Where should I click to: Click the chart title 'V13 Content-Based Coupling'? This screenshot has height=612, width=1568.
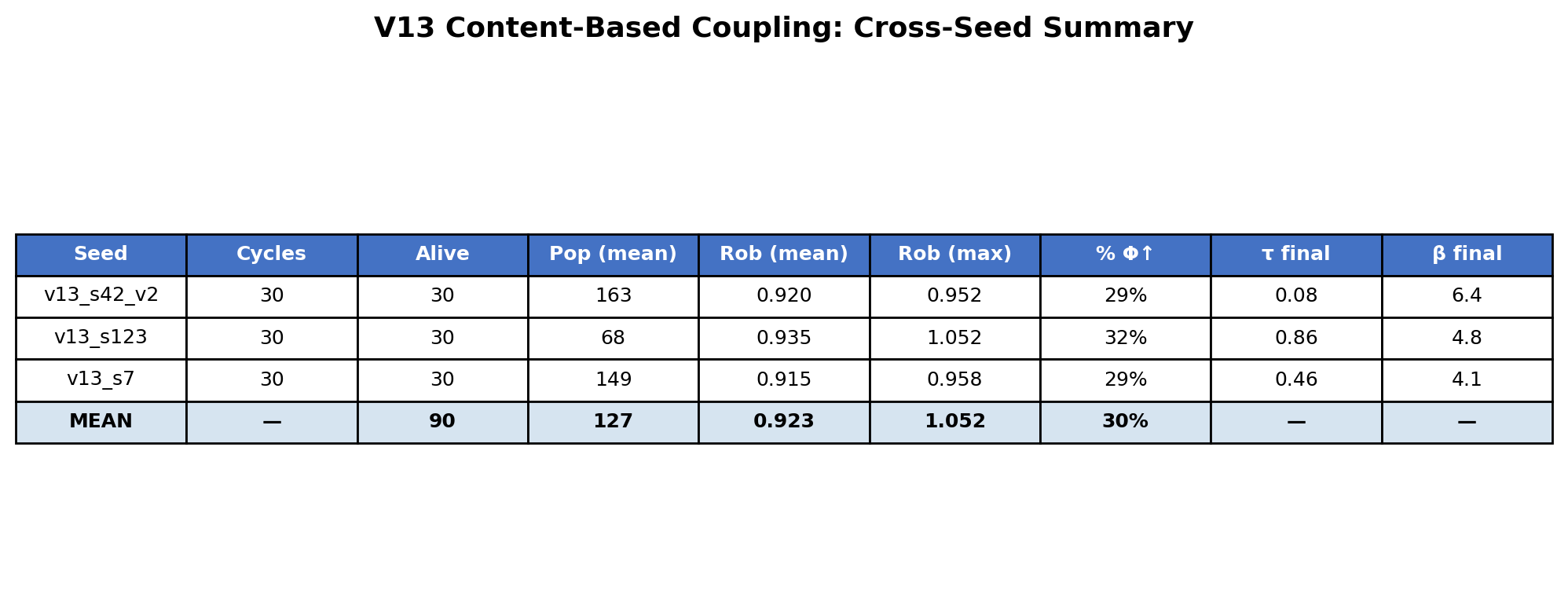click(x=783, y=28)
